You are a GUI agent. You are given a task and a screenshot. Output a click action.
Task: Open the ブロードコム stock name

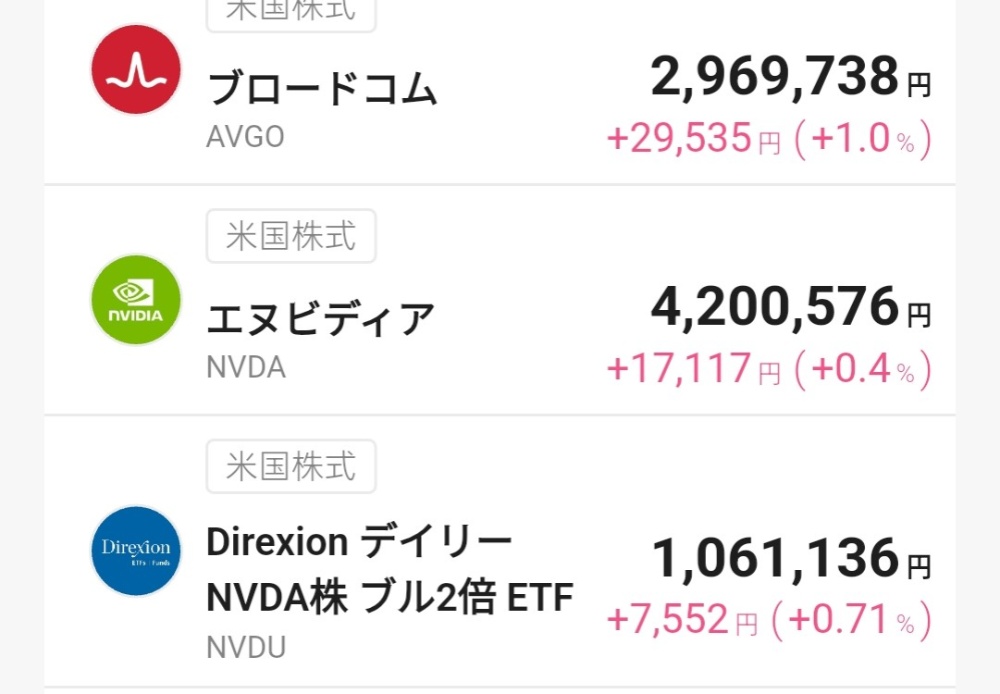click(322, 88)
